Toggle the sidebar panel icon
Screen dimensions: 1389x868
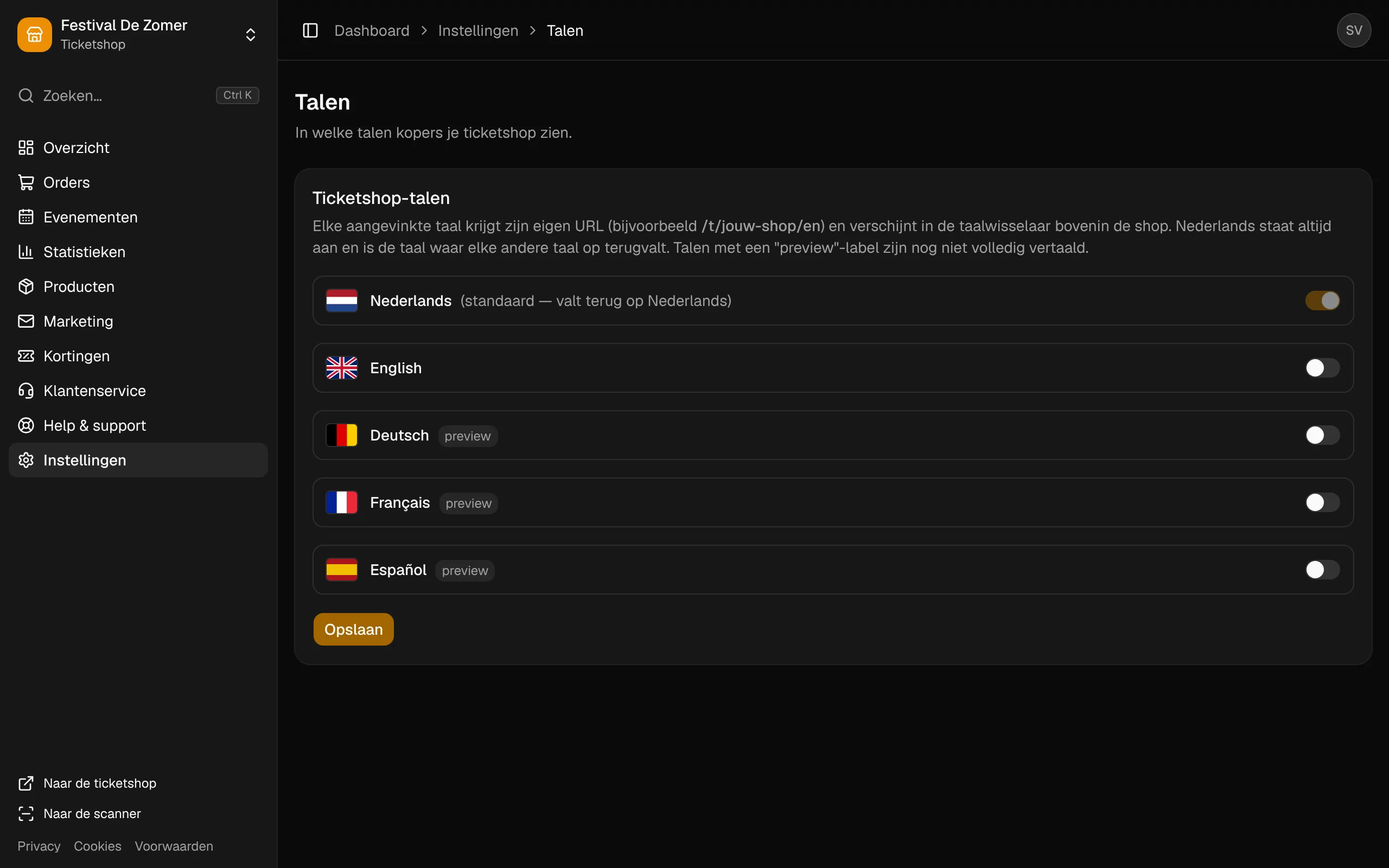pyautogui.click(x=310, y=30)
